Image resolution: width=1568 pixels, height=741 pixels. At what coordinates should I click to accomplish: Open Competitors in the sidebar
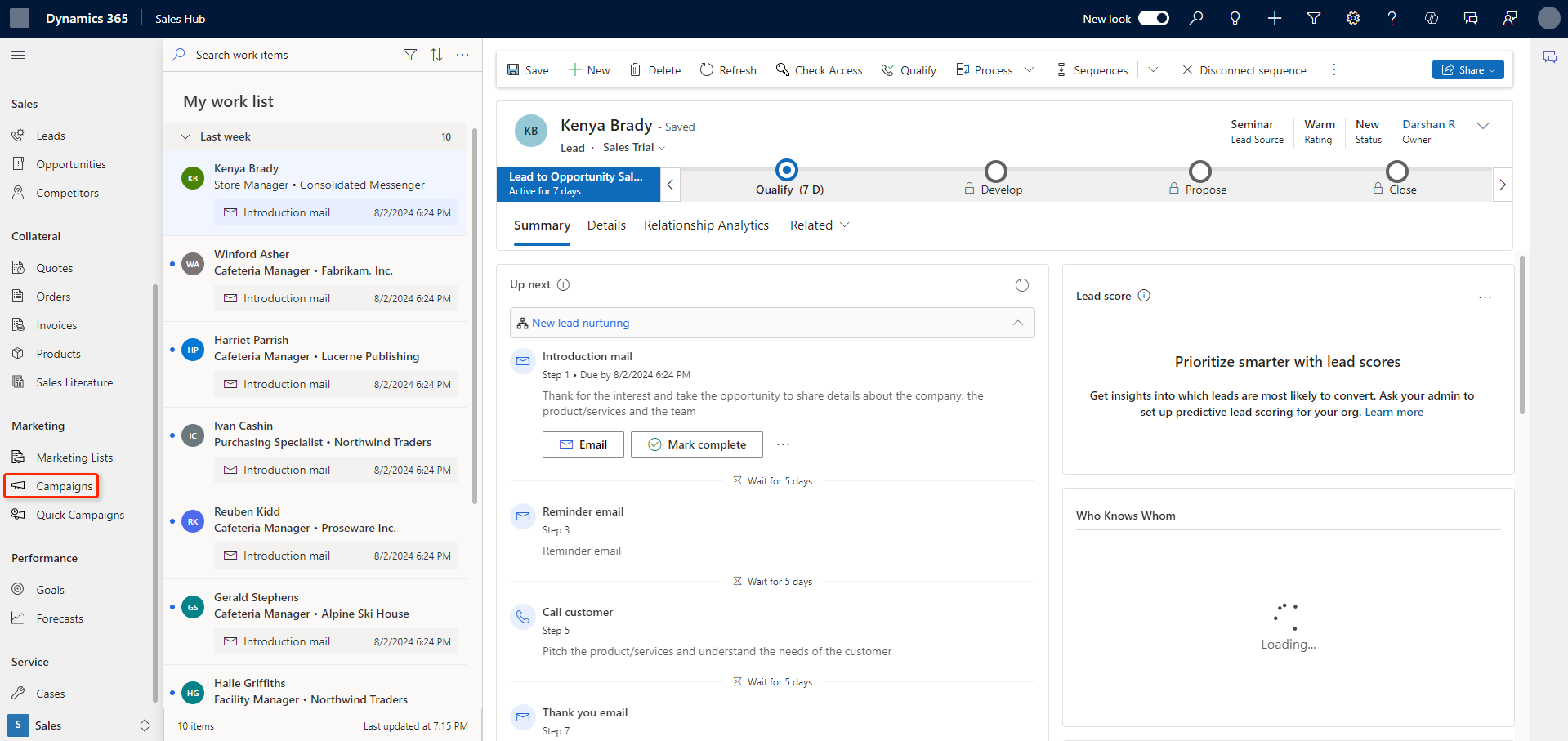point(67,193)
